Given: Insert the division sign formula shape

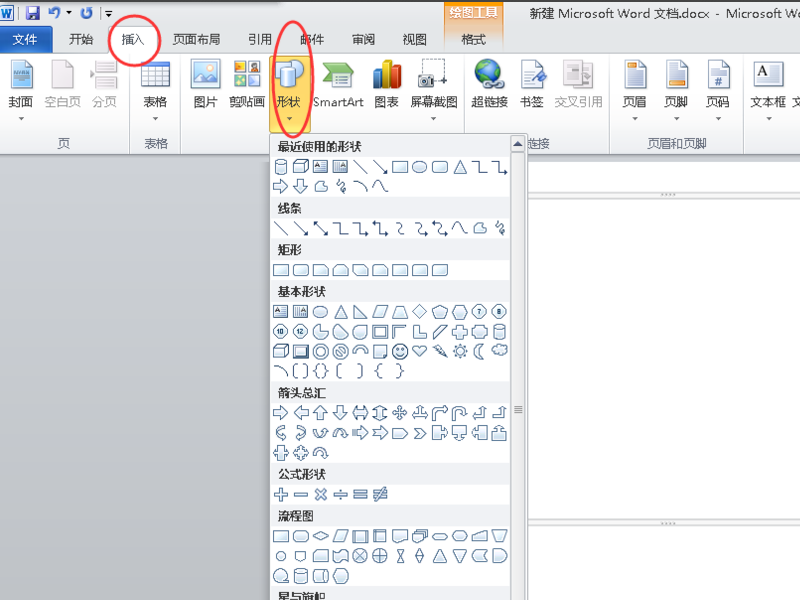Looking at the screenshot, I should coord(340,494).
